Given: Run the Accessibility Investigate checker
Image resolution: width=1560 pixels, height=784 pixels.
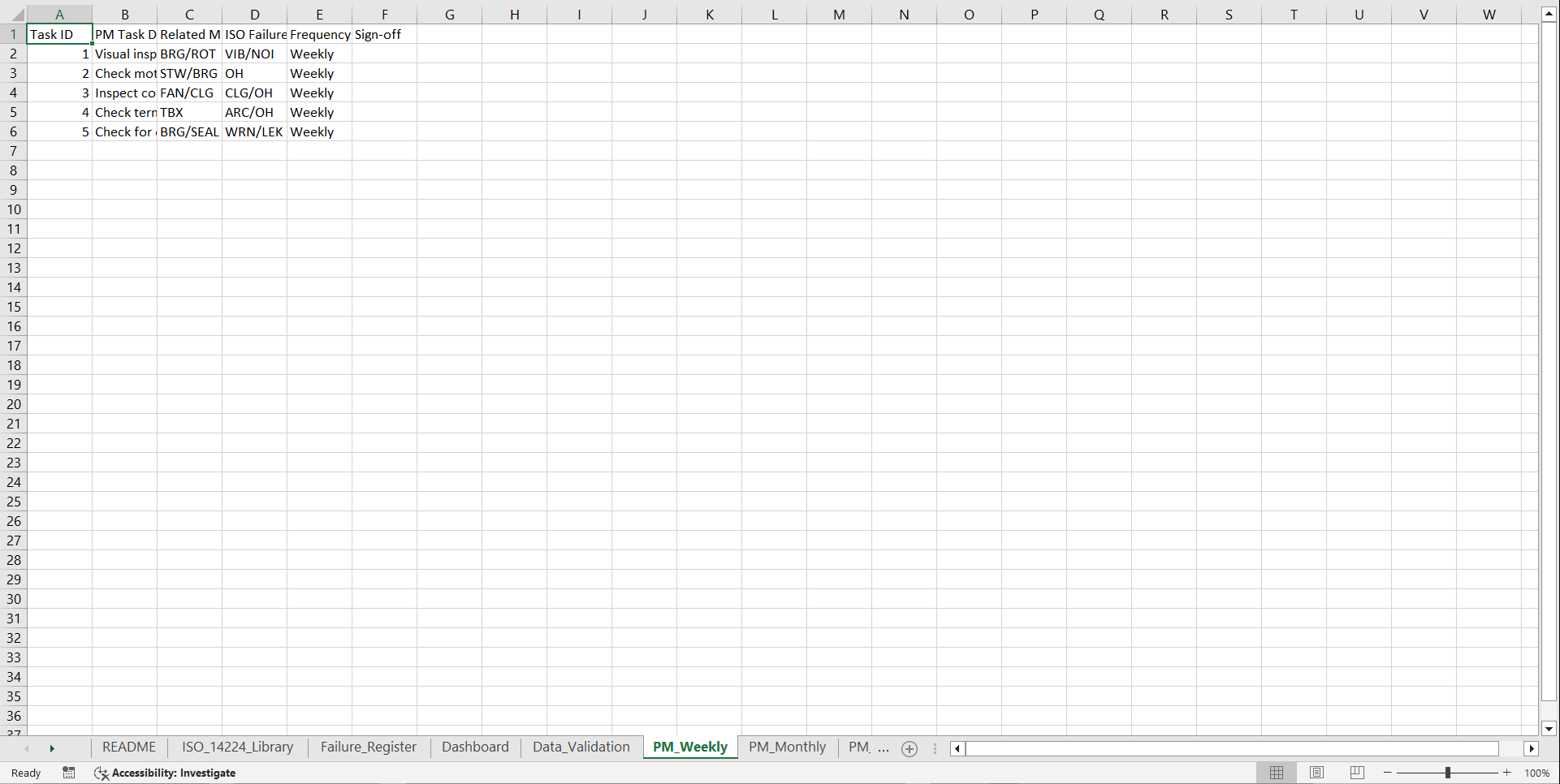Looking at the screenshot, I should coord(166,773).
